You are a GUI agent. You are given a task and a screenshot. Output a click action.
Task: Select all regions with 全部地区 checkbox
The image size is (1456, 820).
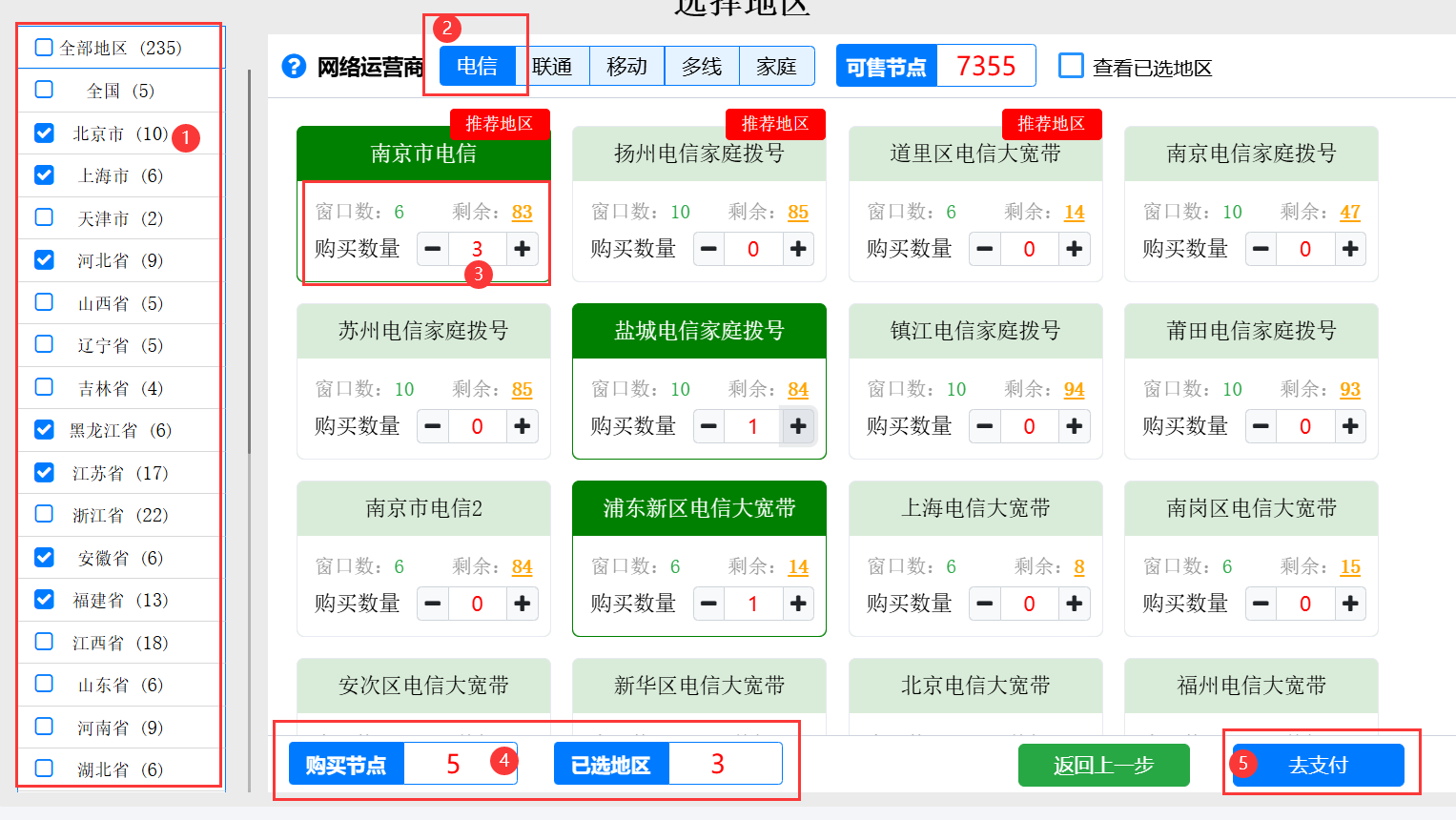[44, 48]
